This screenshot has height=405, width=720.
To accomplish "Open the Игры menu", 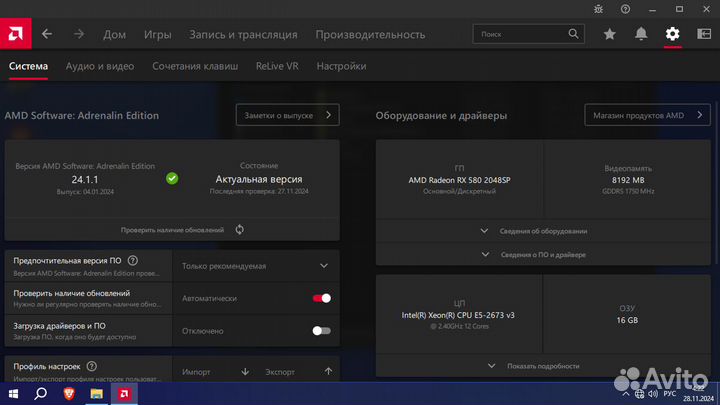I will (158, 34).
